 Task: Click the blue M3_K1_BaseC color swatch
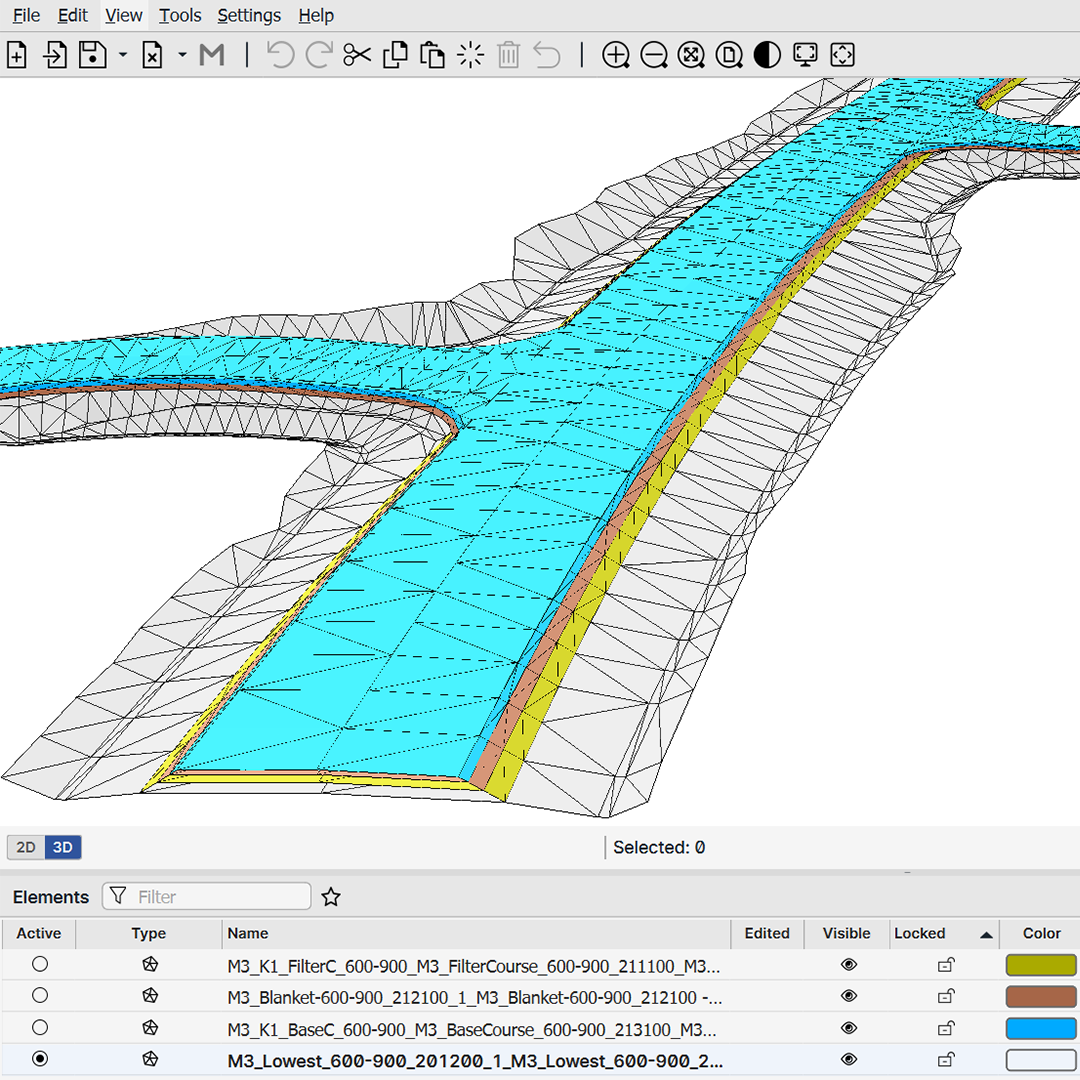1040,1029
